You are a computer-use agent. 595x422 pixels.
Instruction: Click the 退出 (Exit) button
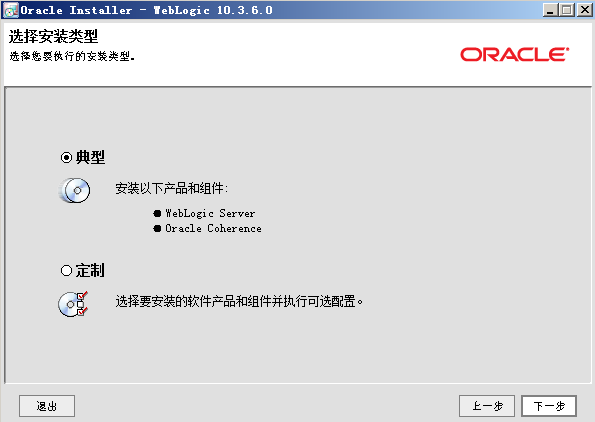pyautogui.click(x=47, y=406)
